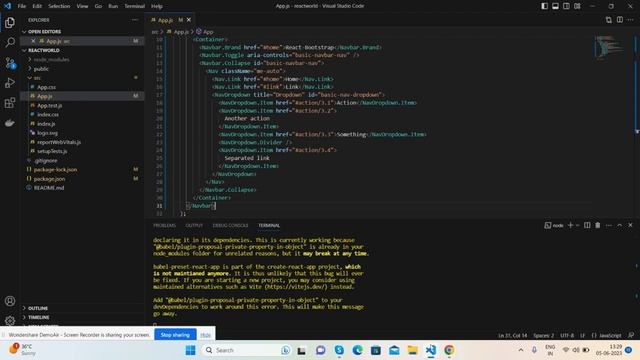Screen dimensions: 640x360
Task: Toggle primary side bar layout icon
Action: tap(544, 6)
